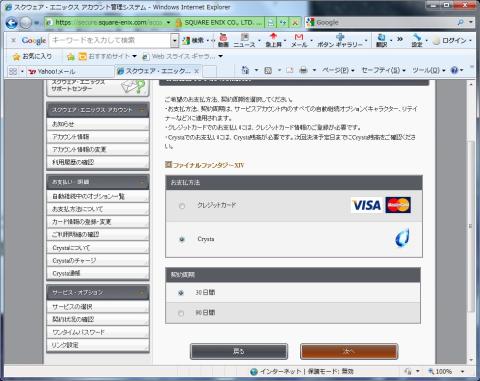Click the blue help question mark icon
The width and height of the screenshot is (480, 381).
point(454,70)
